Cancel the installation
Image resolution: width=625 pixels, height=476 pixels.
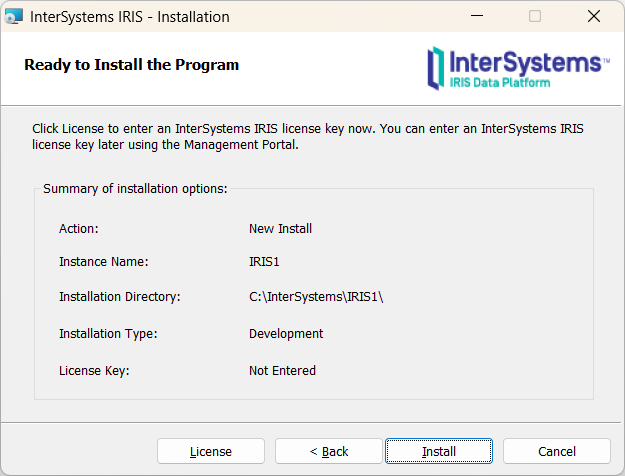[556, 451]
